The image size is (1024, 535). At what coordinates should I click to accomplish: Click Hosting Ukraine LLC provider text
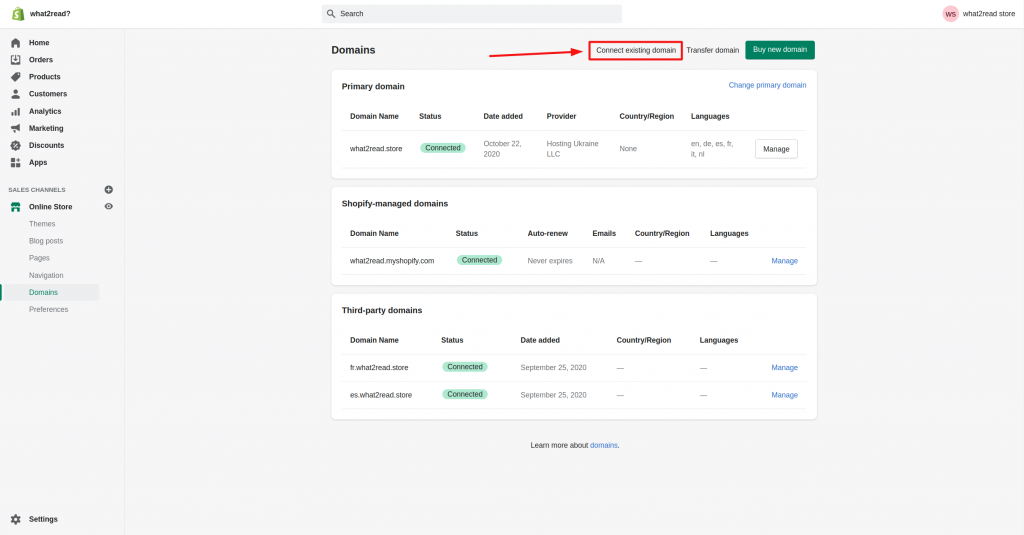tap(572, 149)
